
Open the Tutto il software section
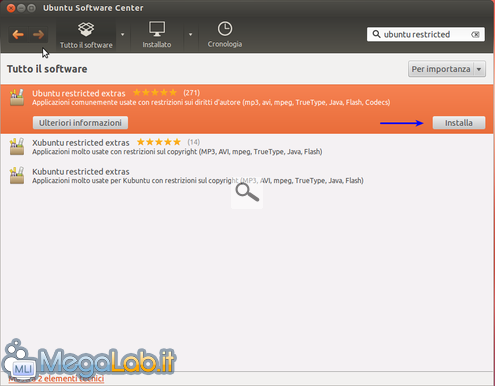[x=86, y=36]
